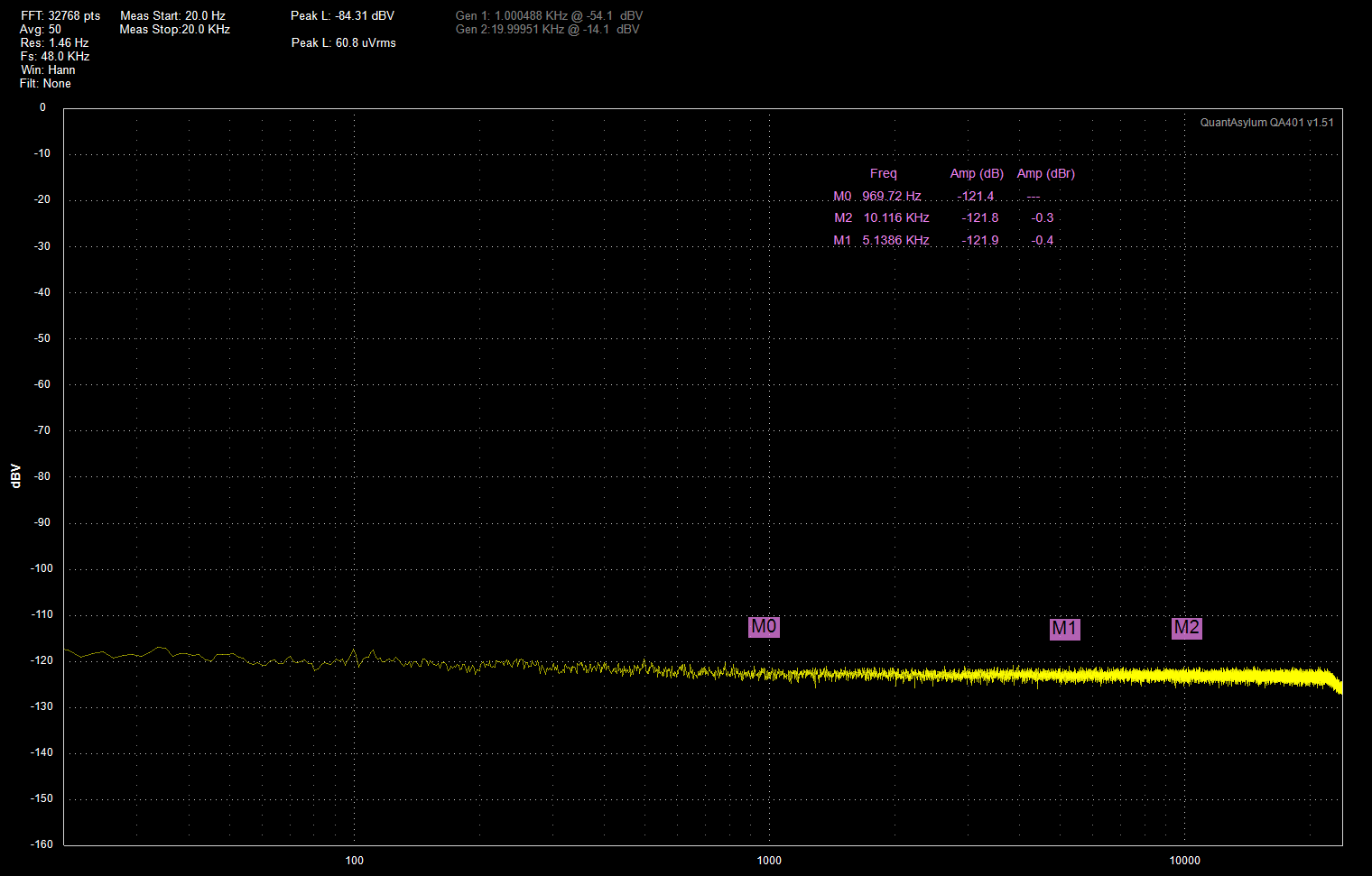This screenshot has width=1372, height=876.
Task: Click the FFT: 32768 pts readout
Action: (60, 16)
